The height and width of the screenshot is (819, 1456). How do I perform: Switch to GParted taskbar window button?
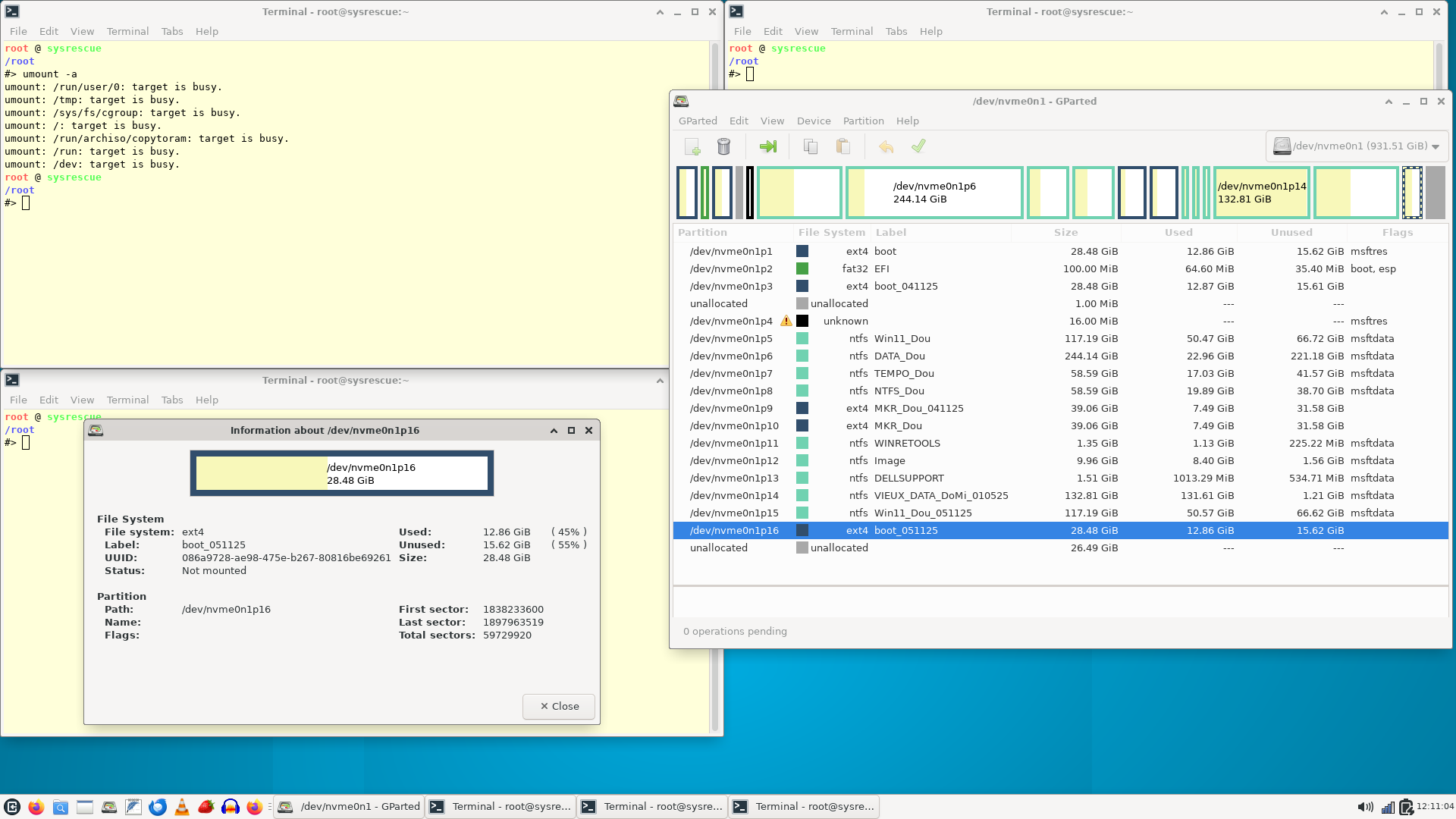click(x=349, y=807)
